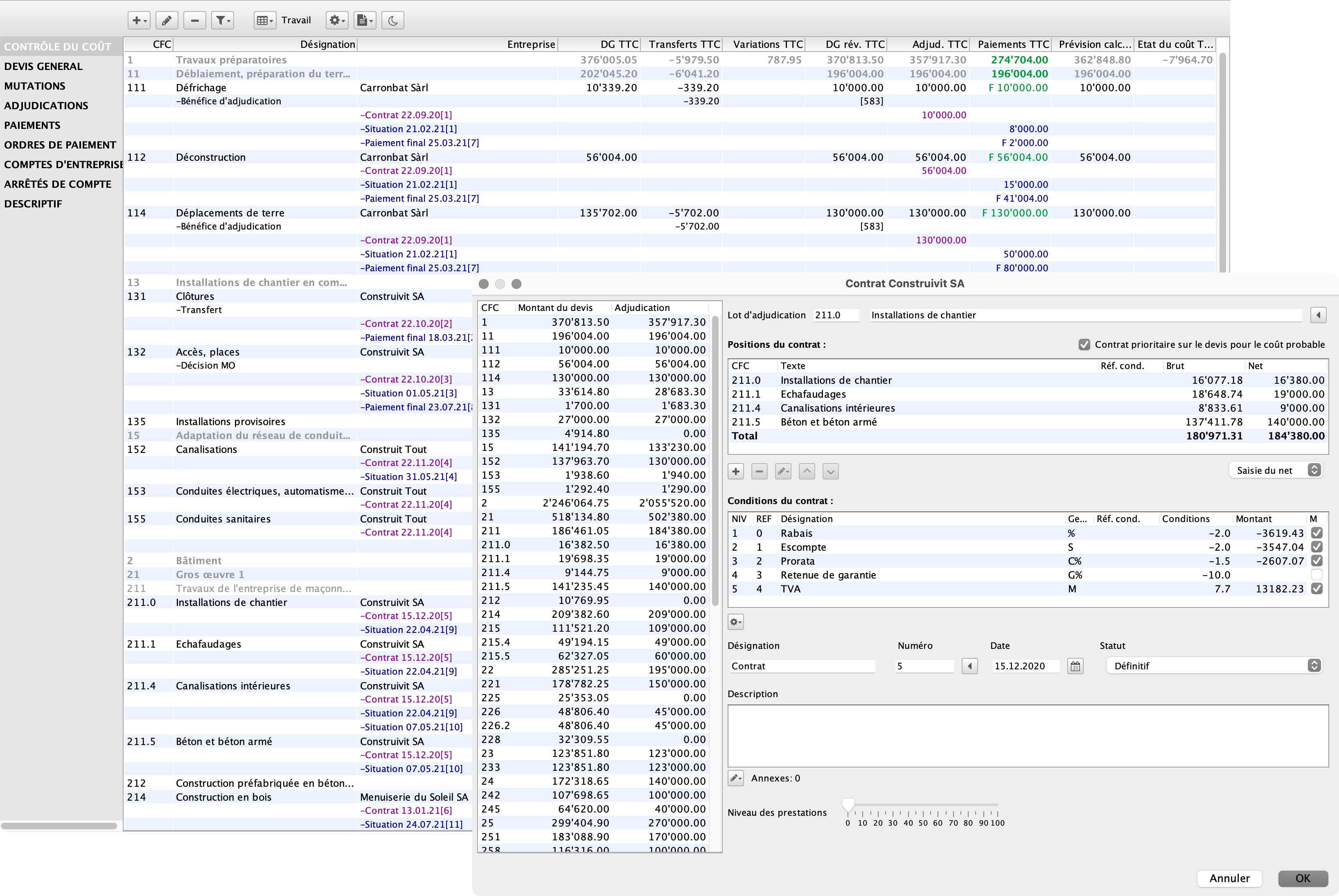
Task: Open DESCRIPTIF section
Action: click(33, 204)
